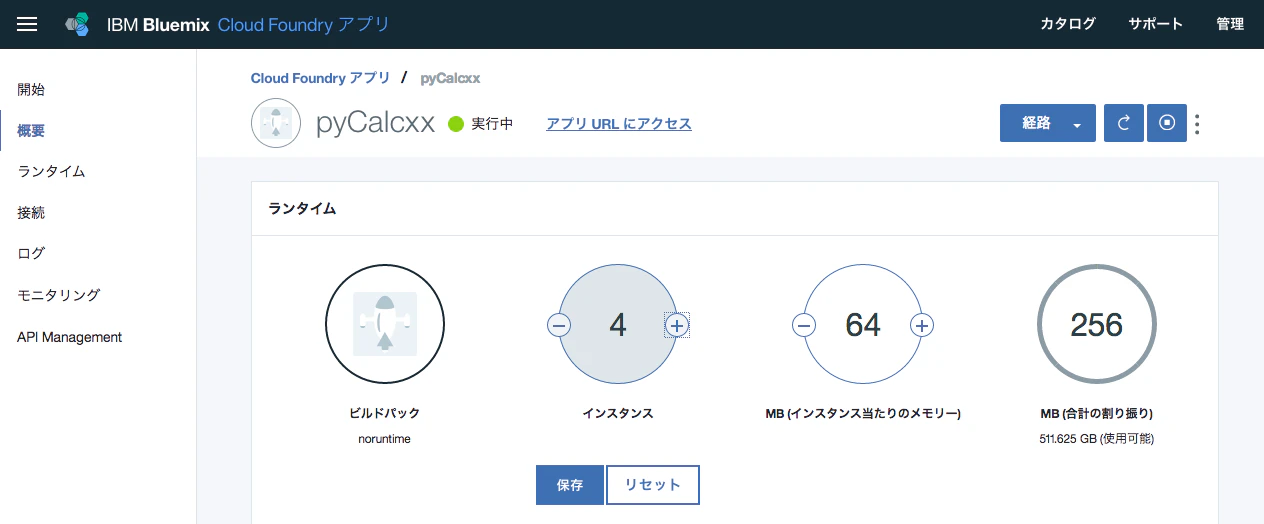Image resolution: width=1264 pixels, height=524 pixels.
Task: Click the リセット reset button
Action: click(x=653, y=485)
